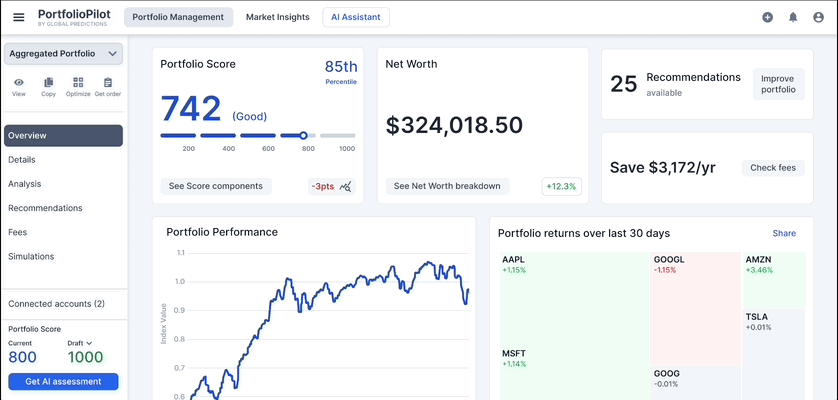Click the 742 portfolio score value
This screenshot has width=838, height=400.
191,109
